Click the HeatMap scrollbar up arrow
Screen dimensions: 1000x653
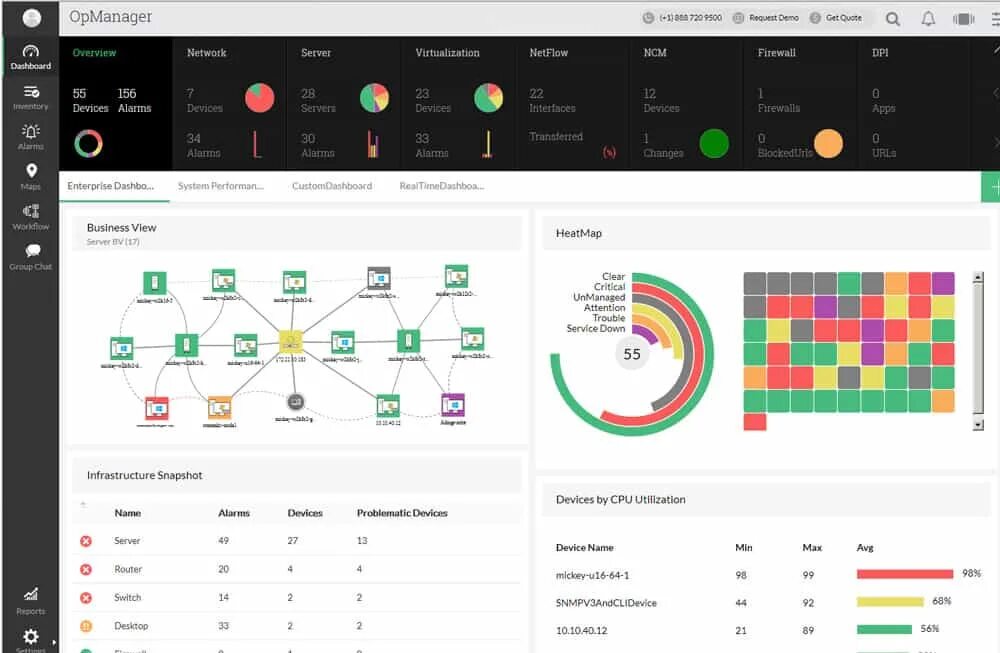pyautogui.click(x=978, y=277)
